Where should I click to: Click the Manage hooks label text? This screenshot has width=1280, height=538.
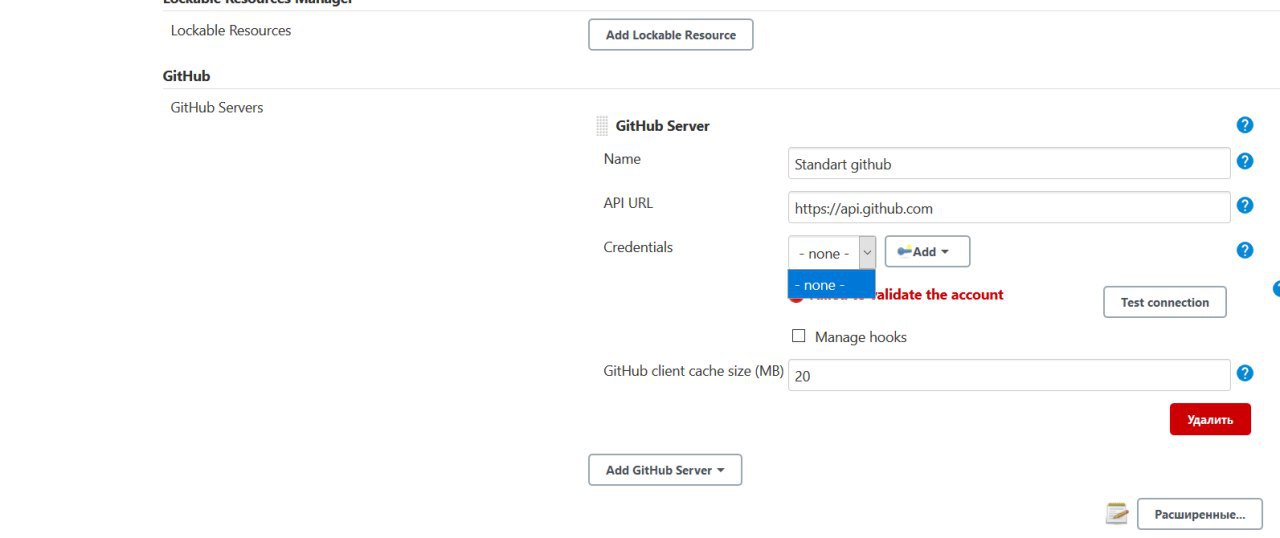coord(861,337)
